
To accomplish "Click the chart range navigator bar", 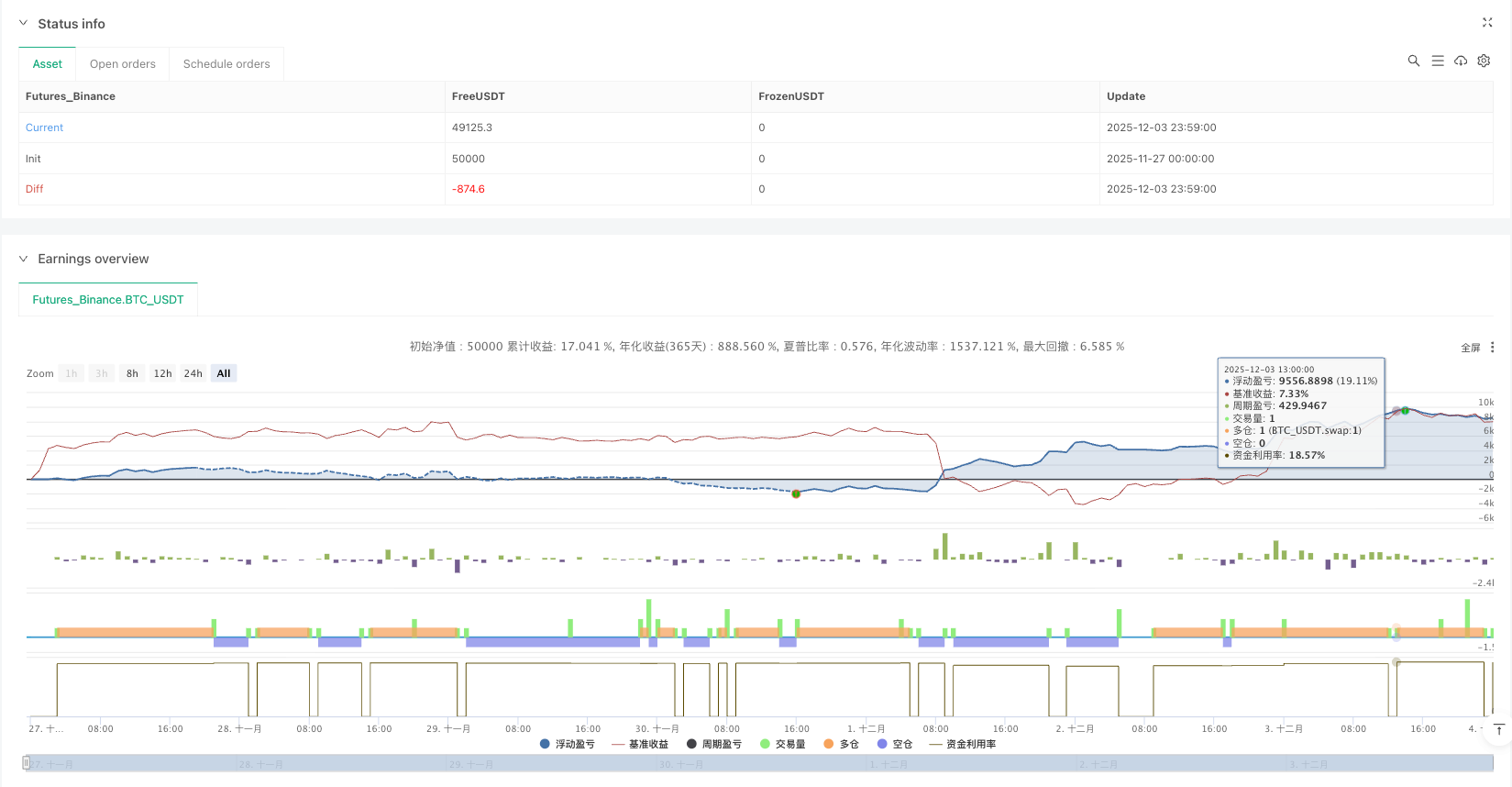I will click(x=759, y=763).
